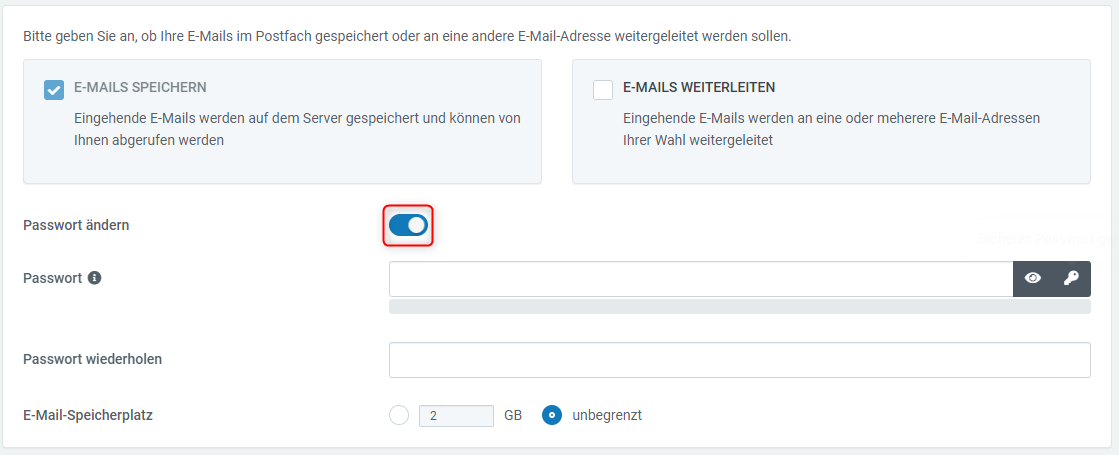Click the Passwort wiederholen label
This screenshot has width=1119, height=455.
[92, 359]
